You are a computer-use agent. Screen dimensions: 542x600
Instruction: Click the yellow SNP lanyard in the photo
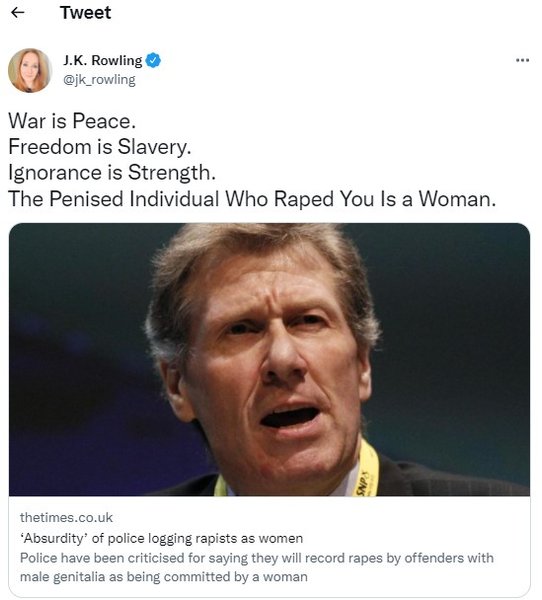(367, 471)
